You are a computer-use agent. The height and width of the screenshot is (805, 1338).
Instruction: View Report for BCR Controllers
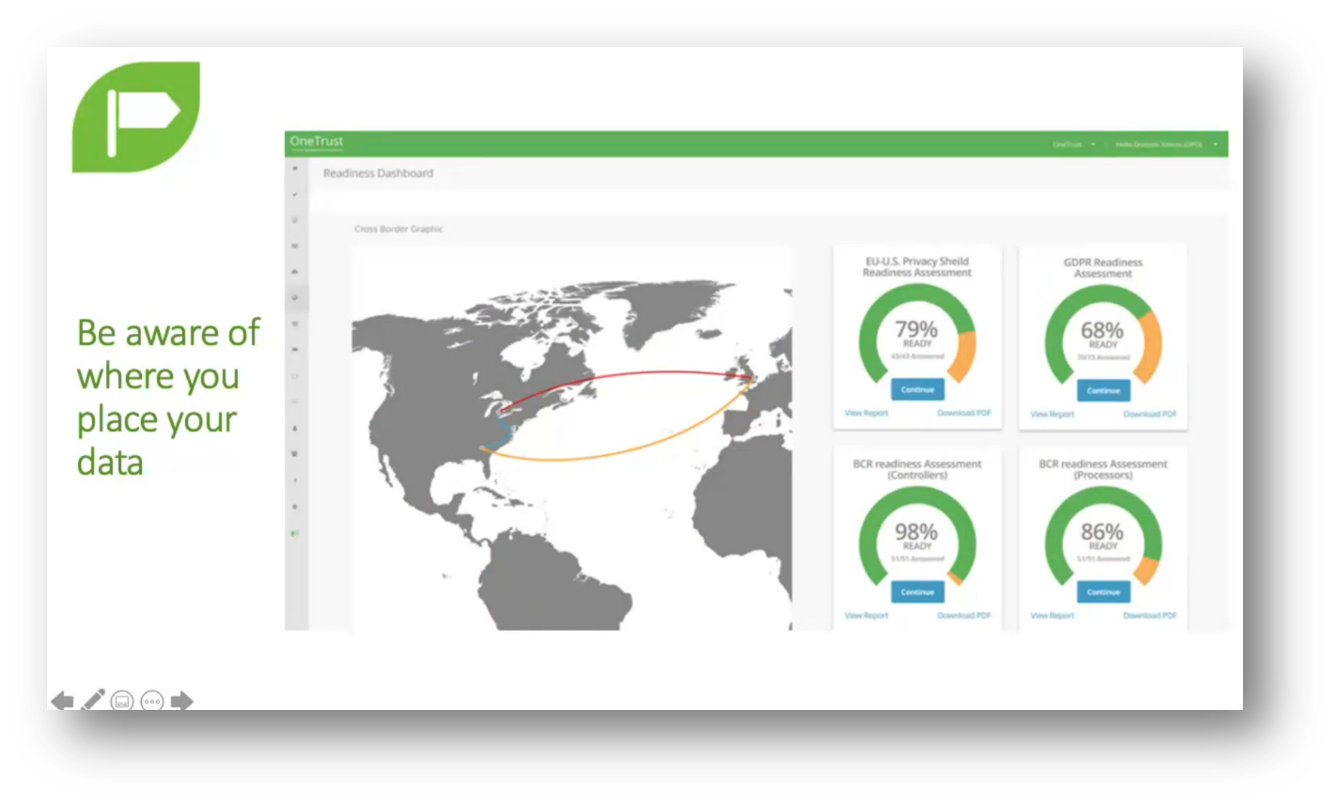(866, 615)
